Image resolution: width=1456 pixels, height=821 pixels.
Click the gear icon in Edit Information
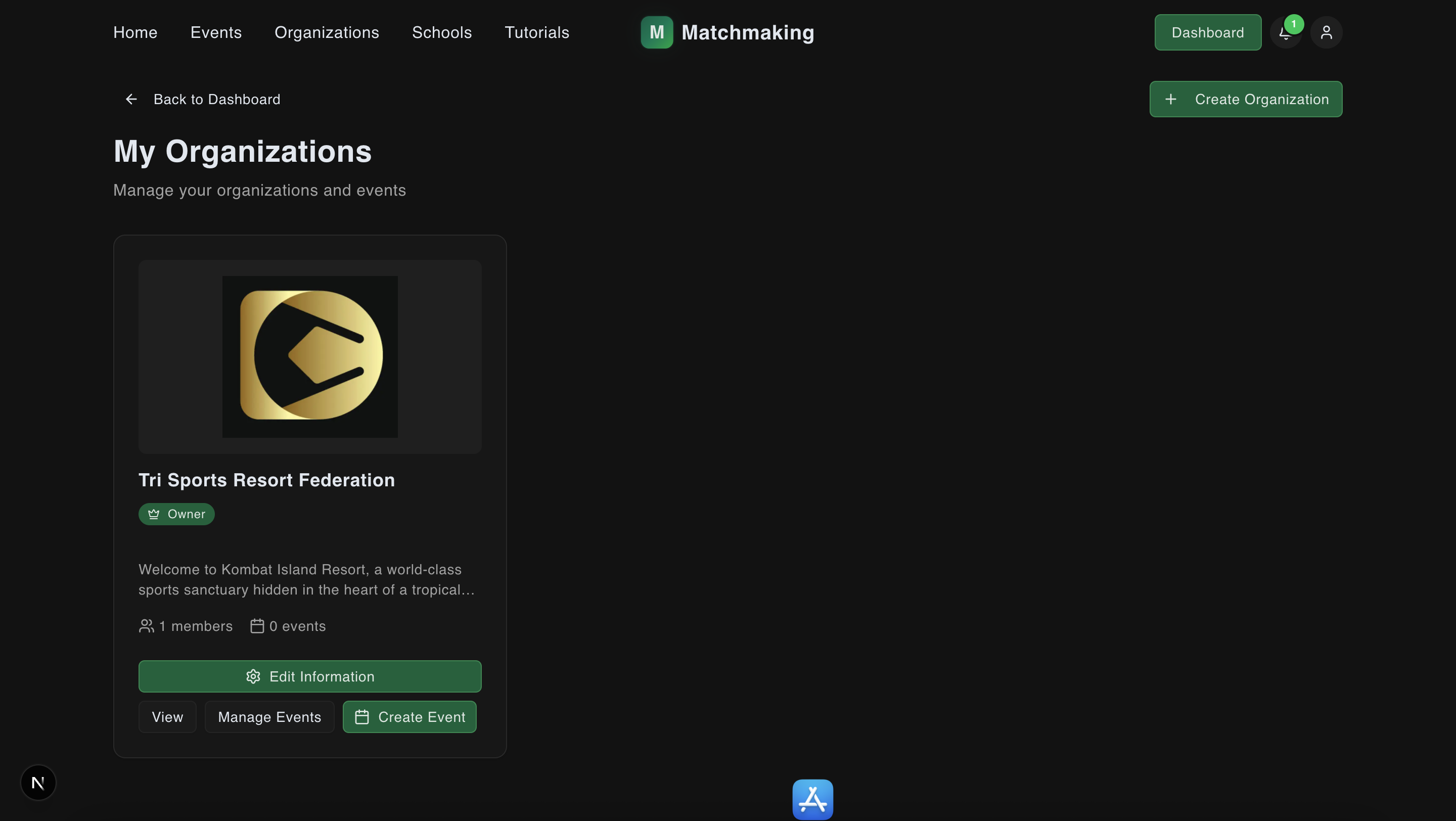[253, 676]
